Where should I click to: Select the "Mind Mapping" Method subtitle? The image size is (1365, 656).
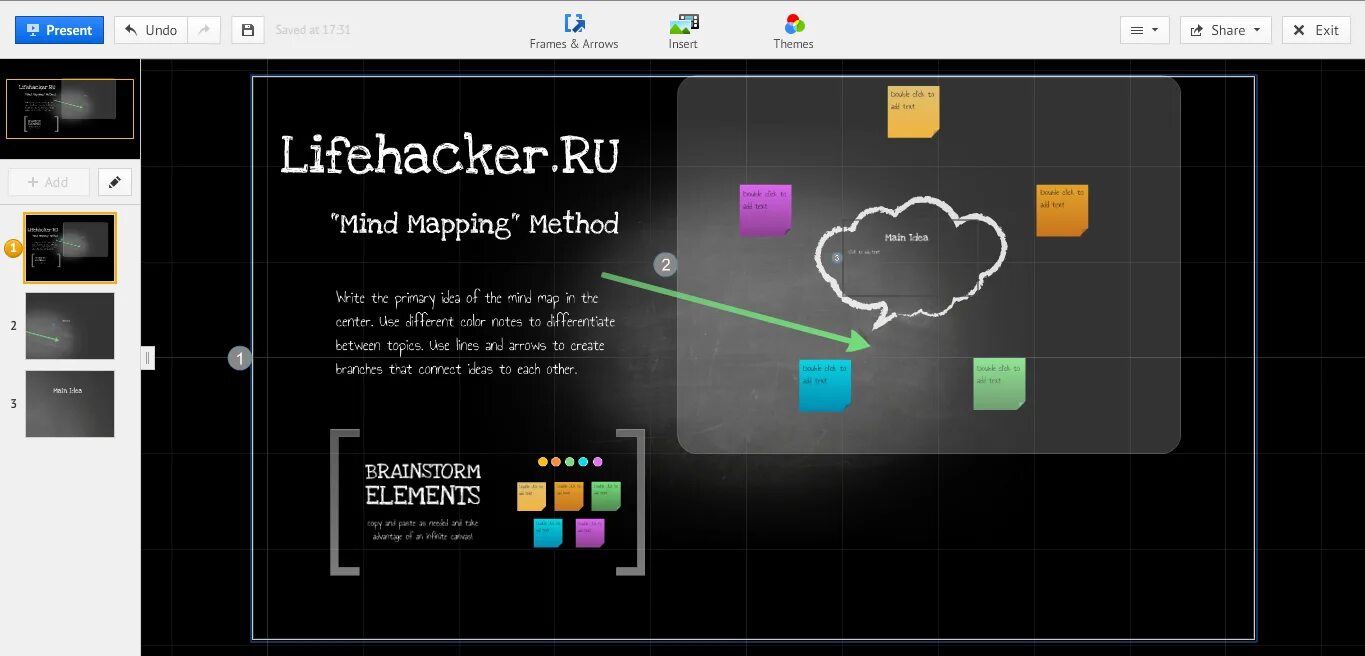click(474, 223)
